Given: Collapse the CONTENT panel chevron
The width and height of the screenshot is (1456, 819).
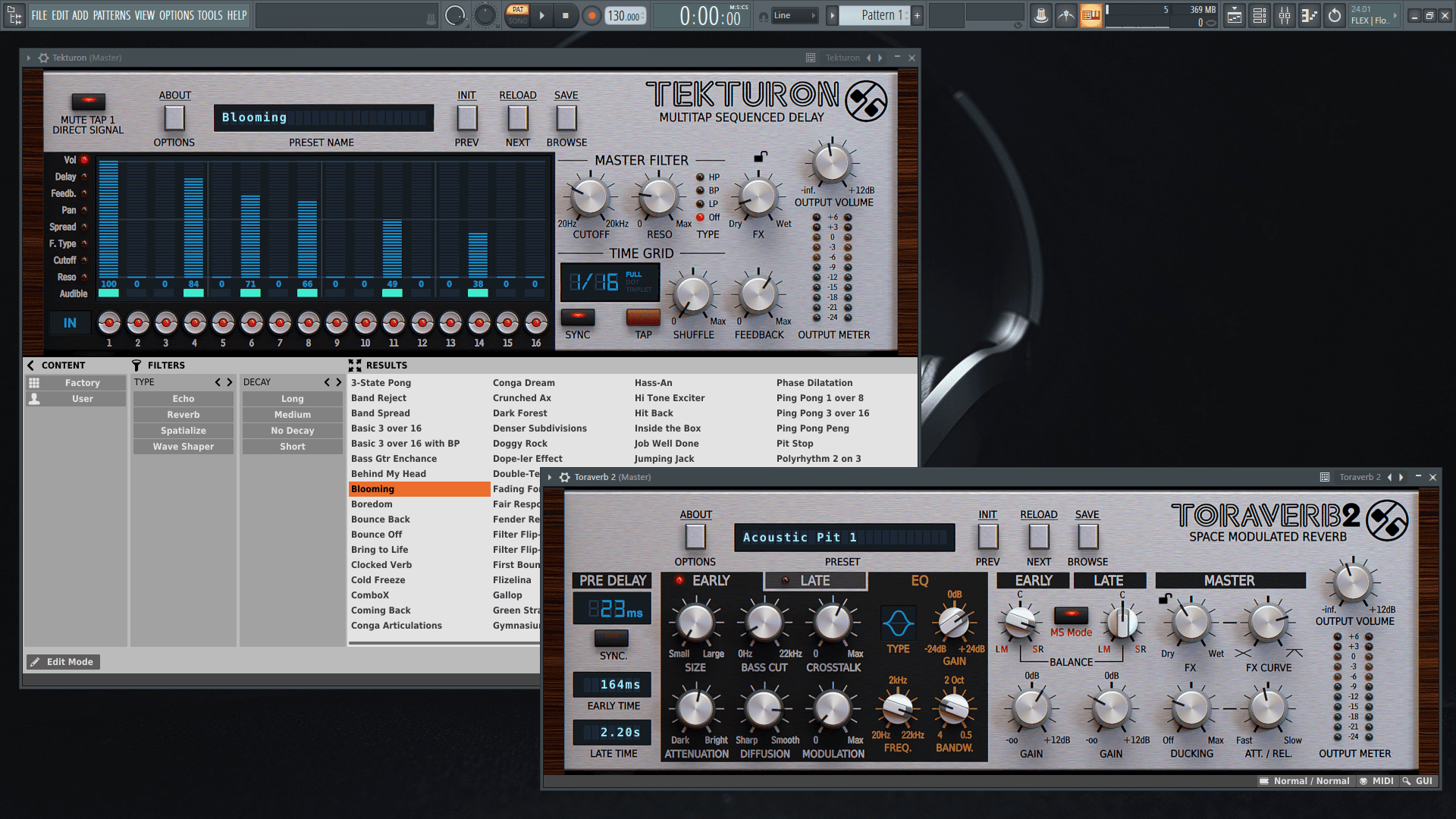Looking at the screenshot, I should (31, 366).
